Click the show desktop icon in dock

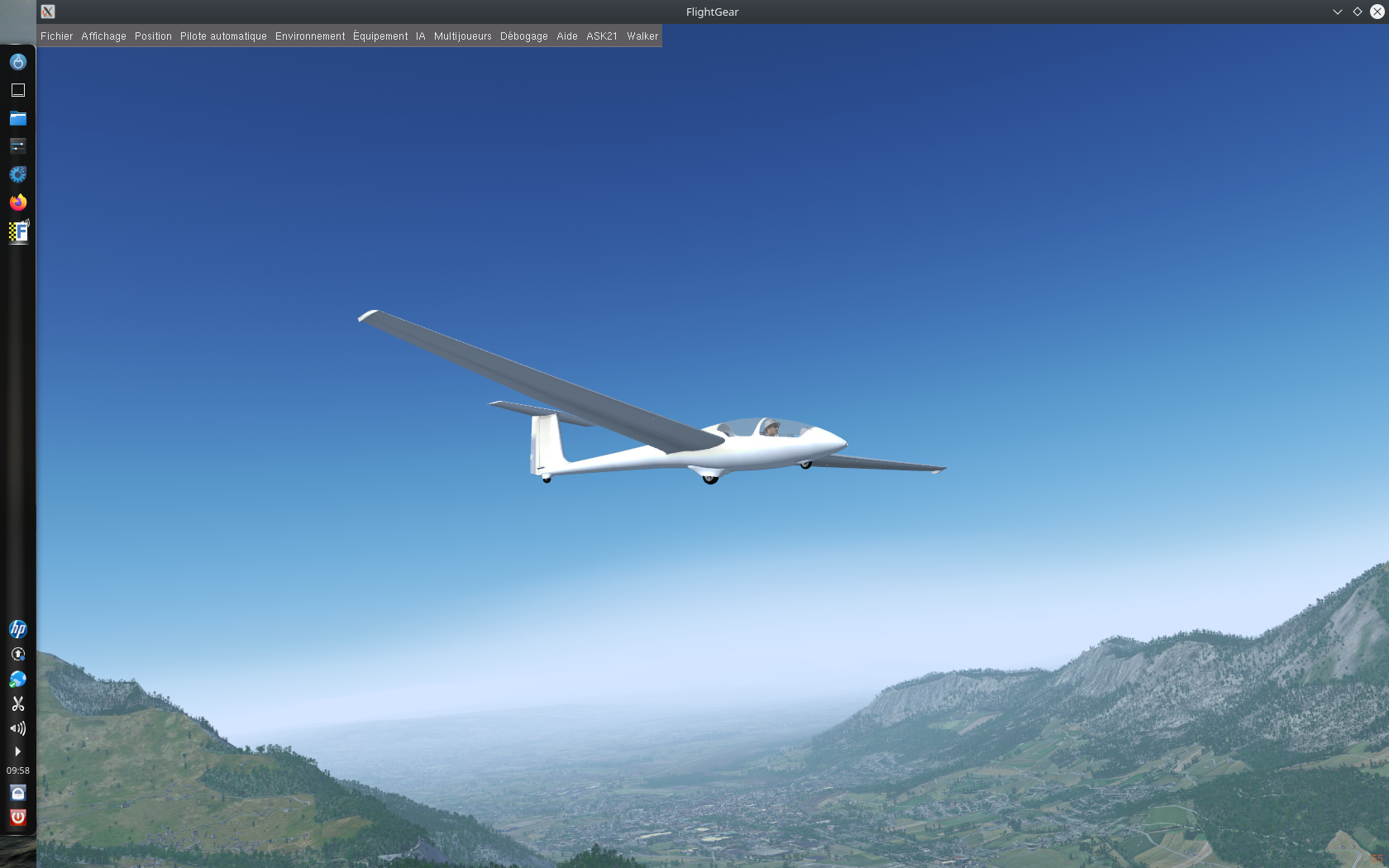click(18, 90)
